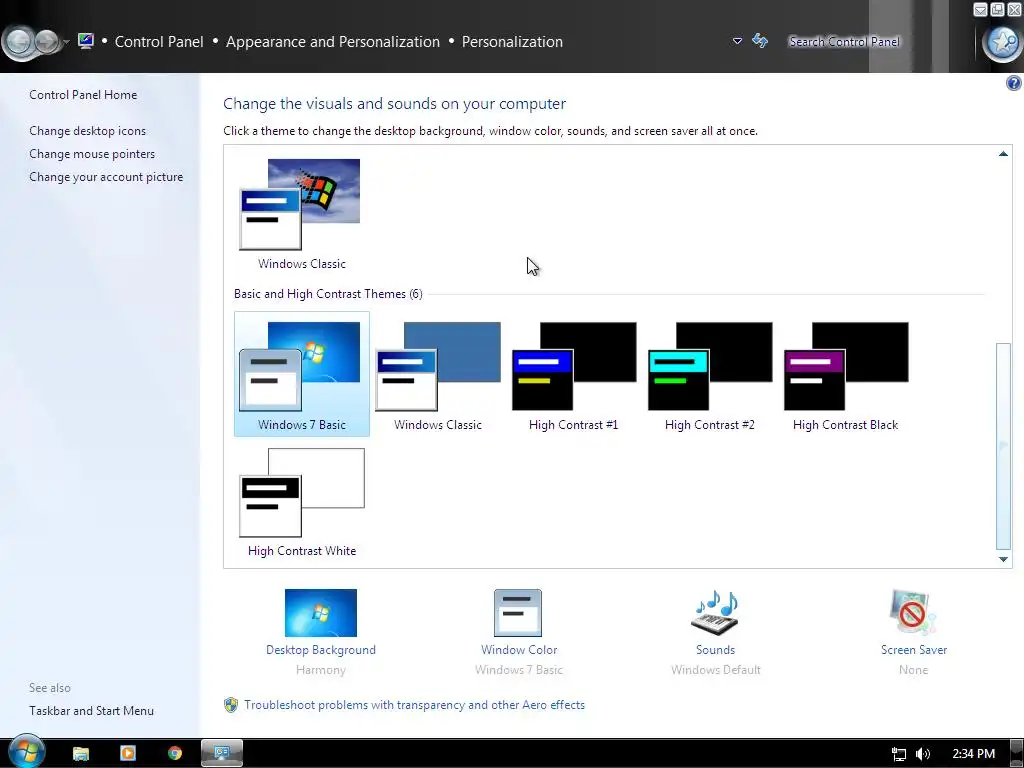
Task: Open Change mouse pointers link
Action: tap(92, 153)
